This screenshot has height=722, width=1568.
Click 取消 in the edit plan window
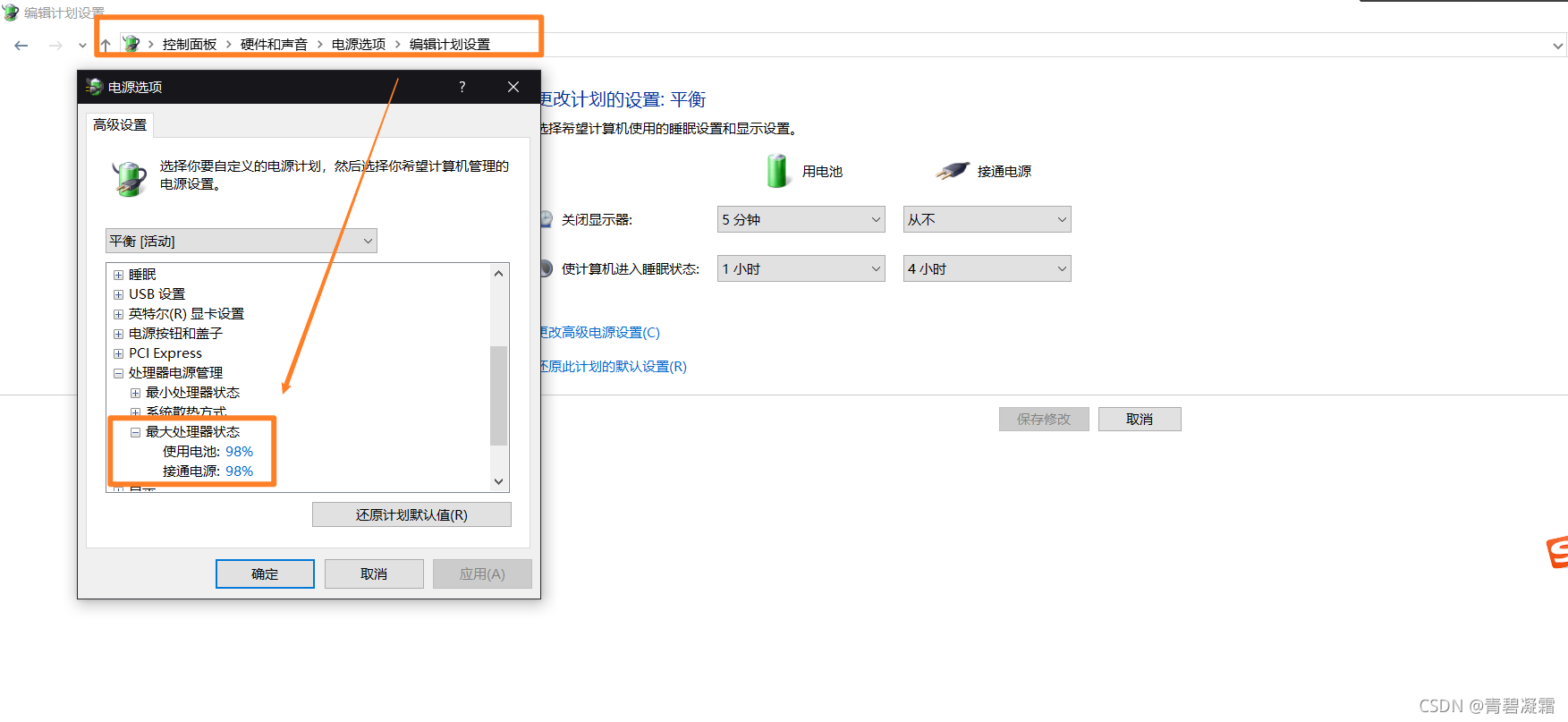[x=1140, y=419]
